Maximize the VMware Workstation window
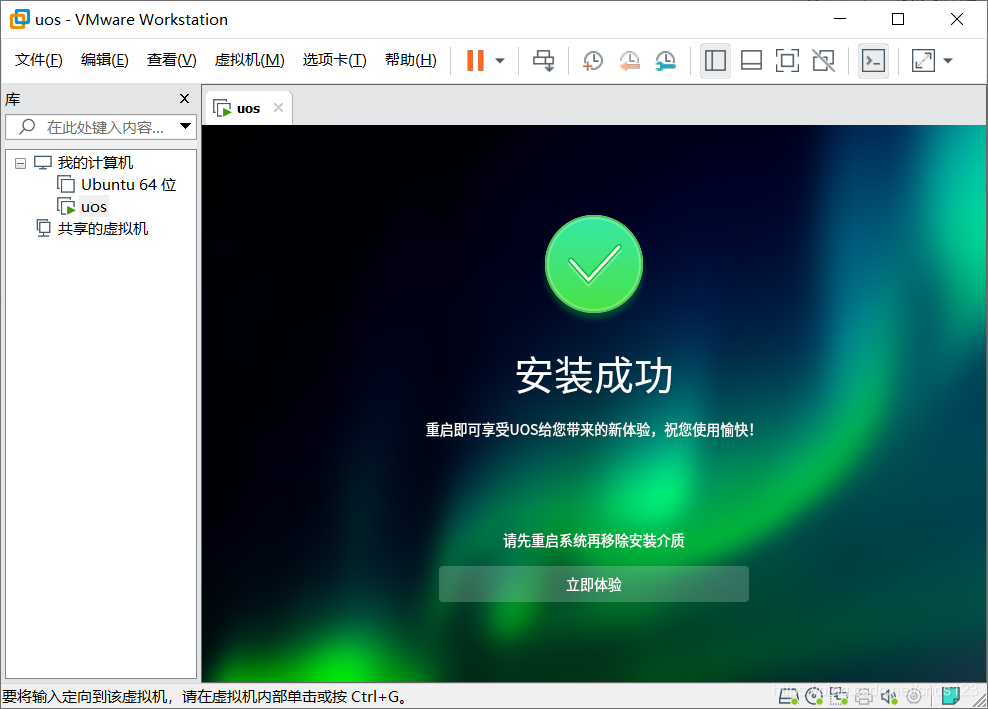This screenshot has width=988, height=709. (898, 20)
